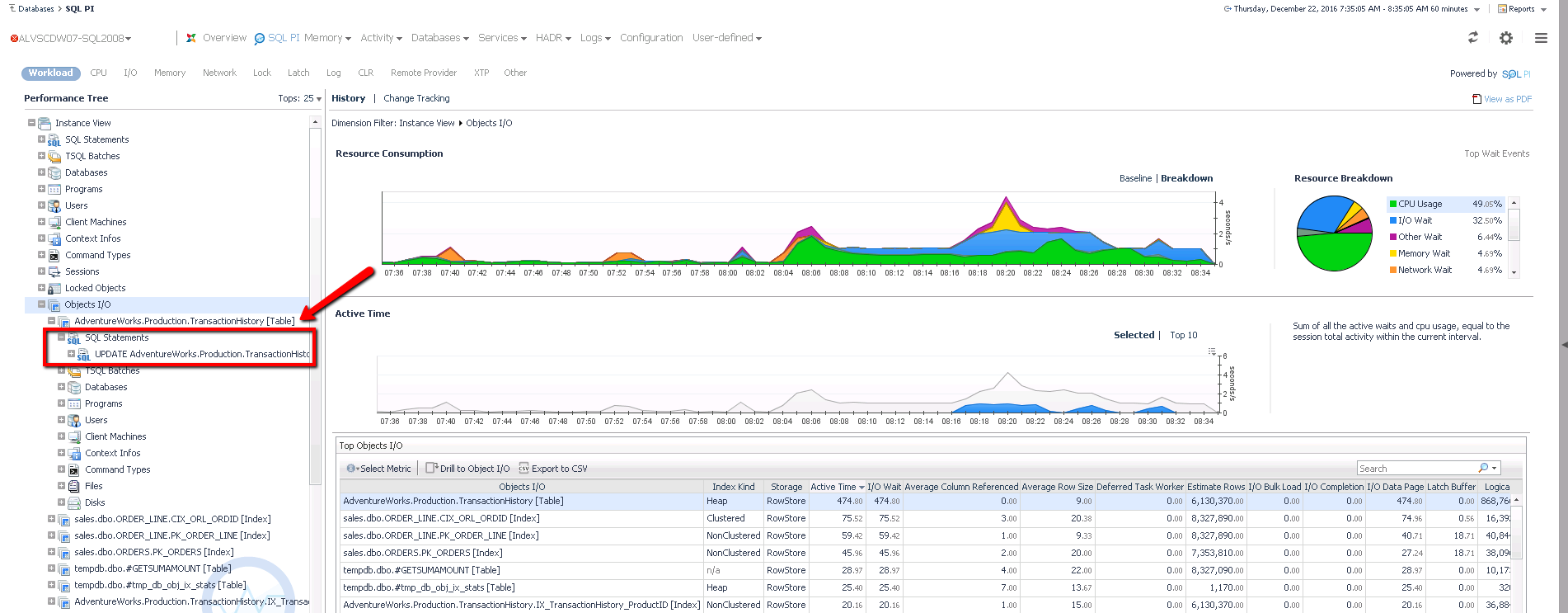Expand the Databases node under Instance View
The image size is (1568, 613).
pyautogui.click(x=41, y=172)
